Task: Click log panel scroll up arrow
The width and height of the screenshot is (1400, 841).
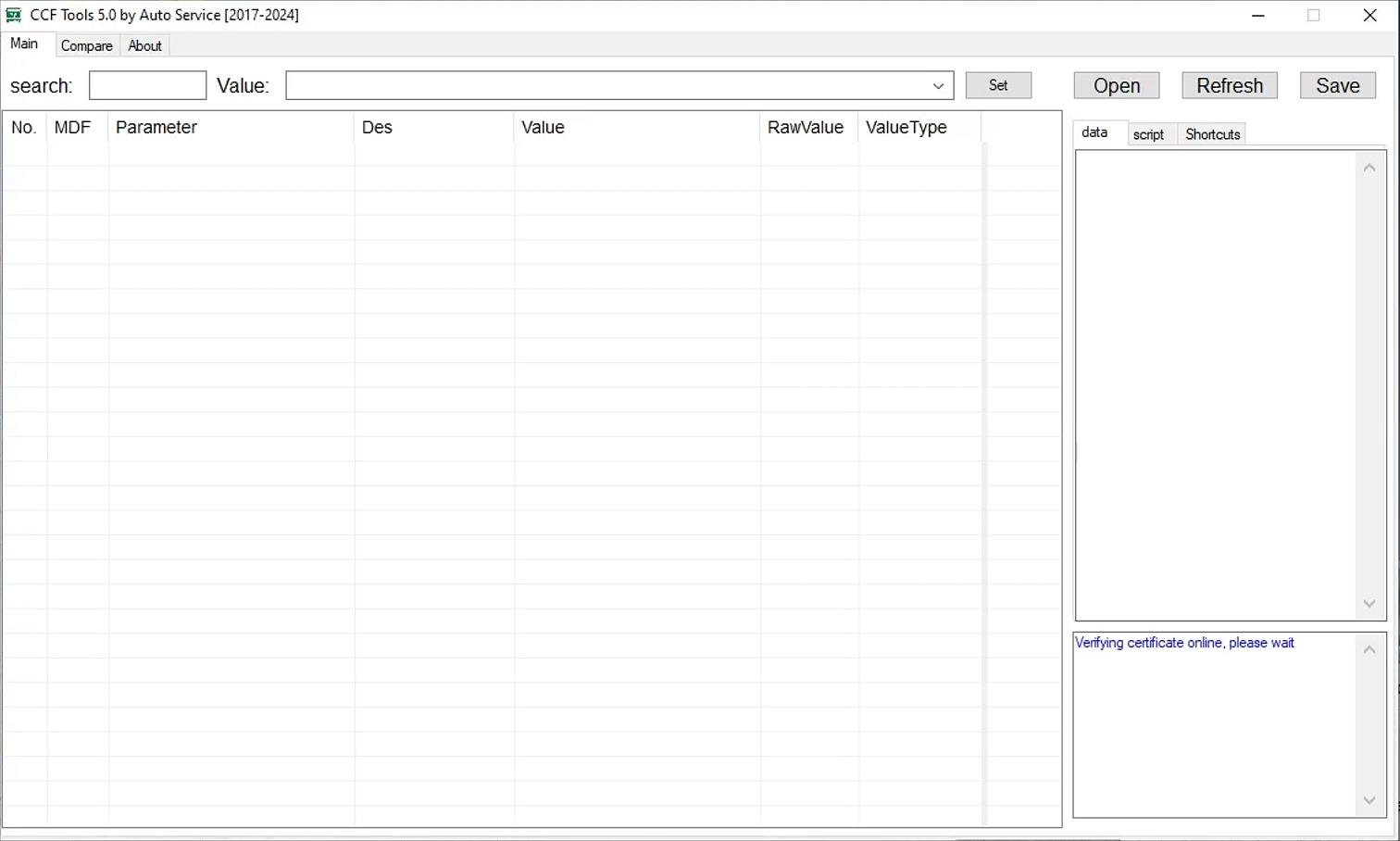Action: [1369, 650]
